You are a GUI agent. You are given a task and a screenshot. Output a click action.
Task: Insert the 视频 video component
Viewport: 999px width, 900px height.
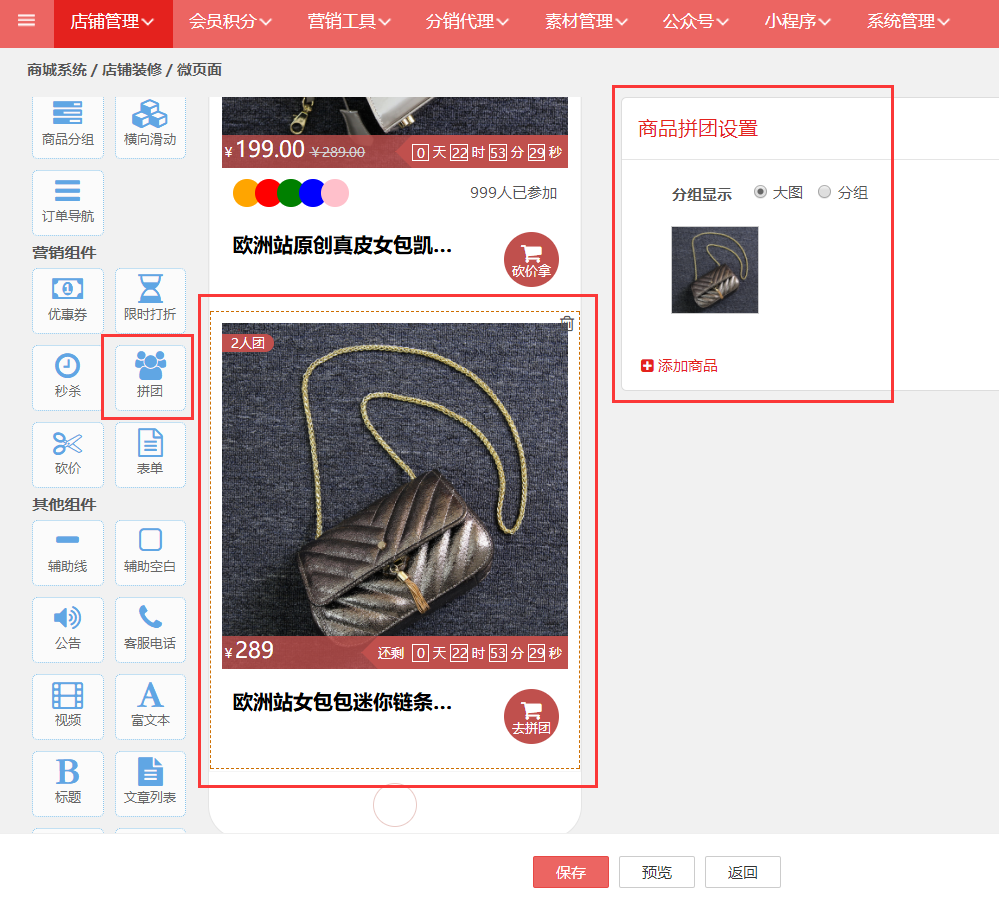click(68, 706)
